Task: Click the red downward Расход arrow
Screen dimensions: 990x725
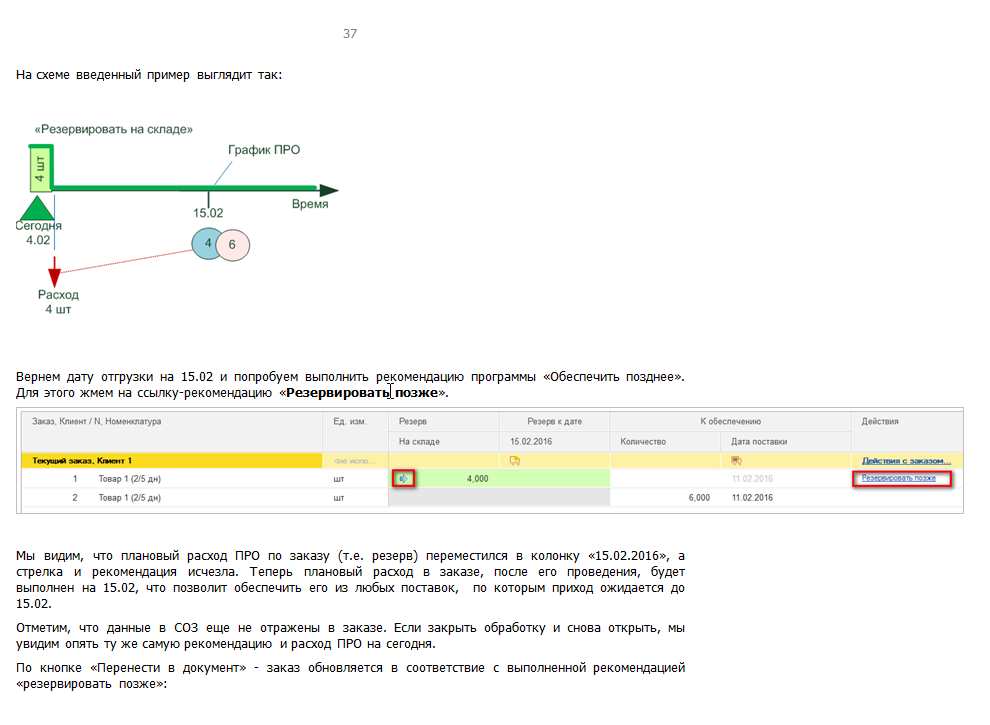Action: 55,272
